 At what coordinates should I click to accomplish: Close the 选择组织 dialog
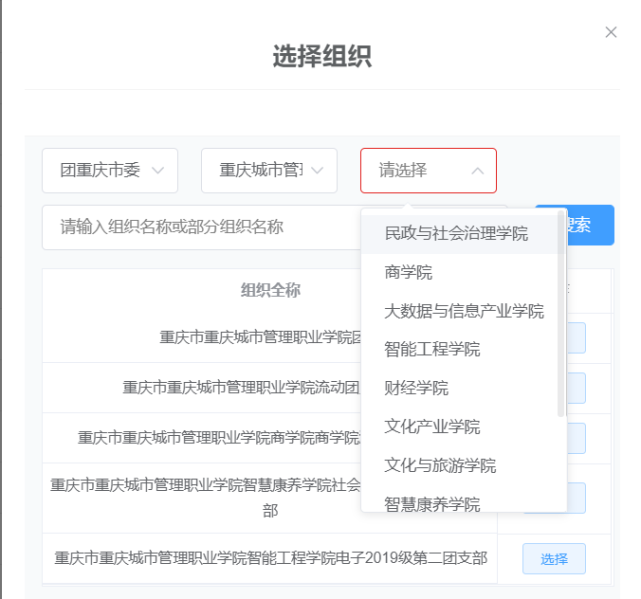click(611, 32)
